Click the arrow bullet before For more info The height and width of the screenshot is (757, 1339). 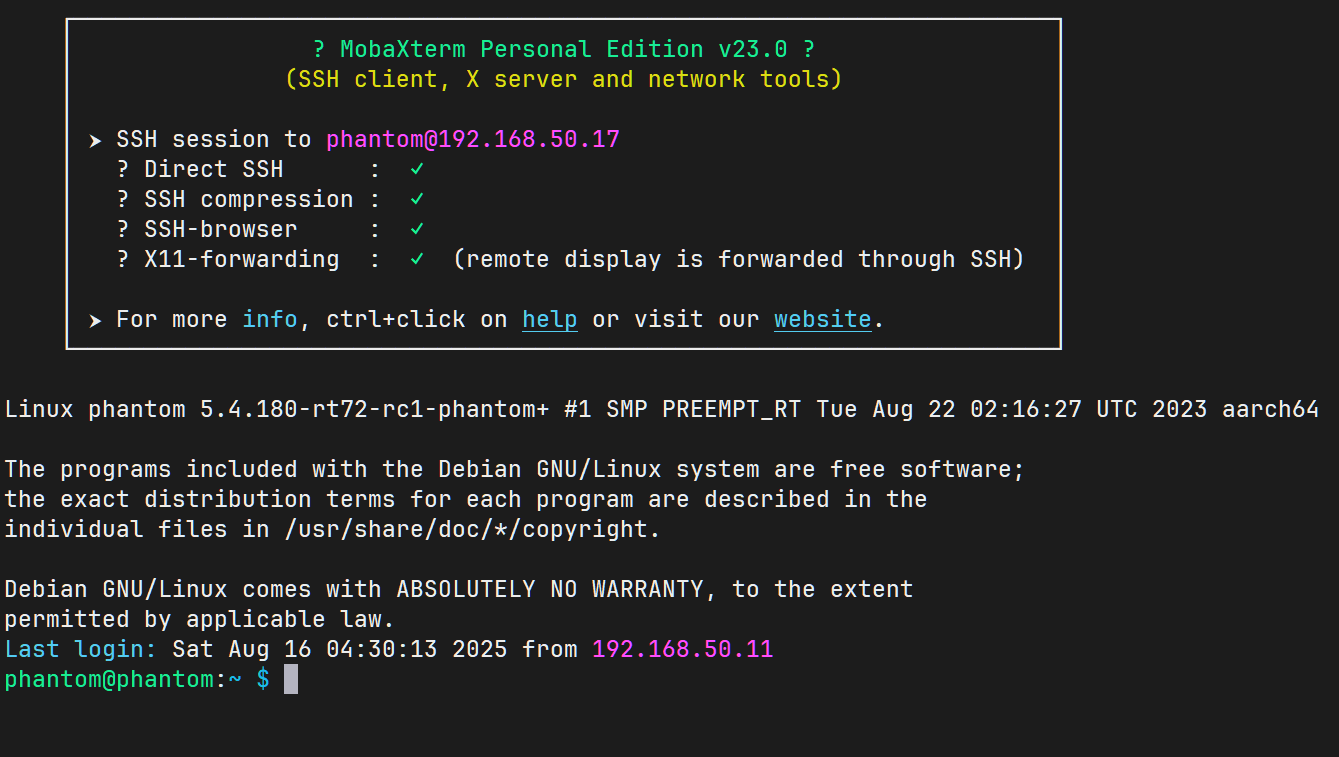pos(95,320)
